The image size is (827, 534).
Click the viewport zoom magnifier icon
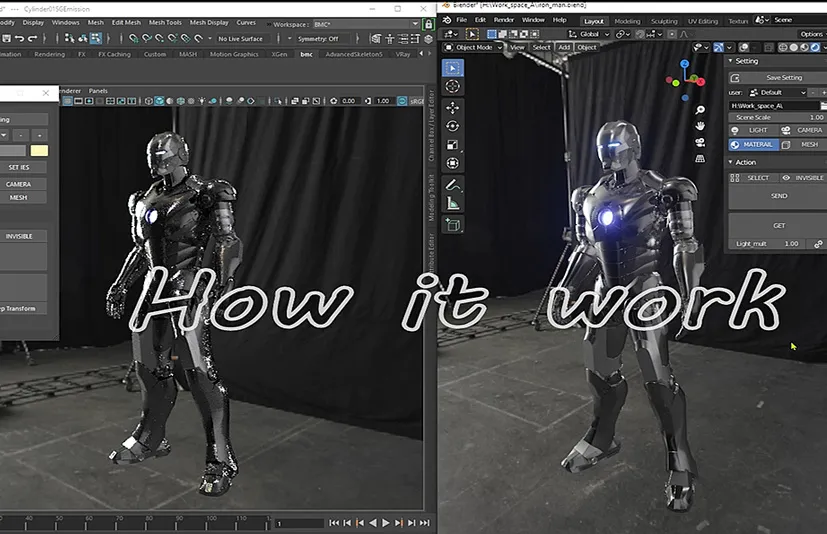pyautogui.click(x=700, y=110)
